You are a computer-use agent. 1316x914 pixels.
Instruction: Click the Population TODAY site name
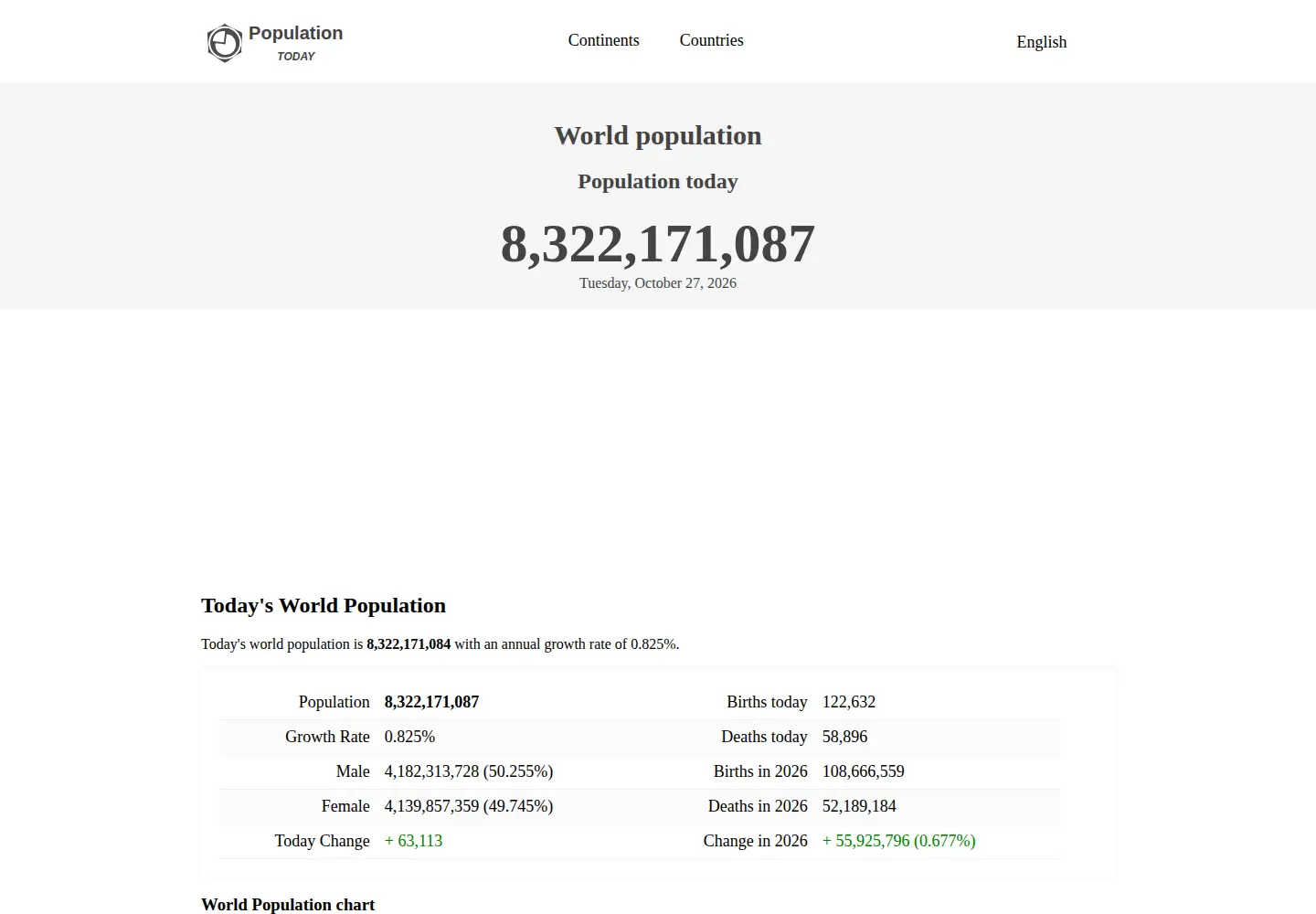pyautogui.click(x=295, y=43)
